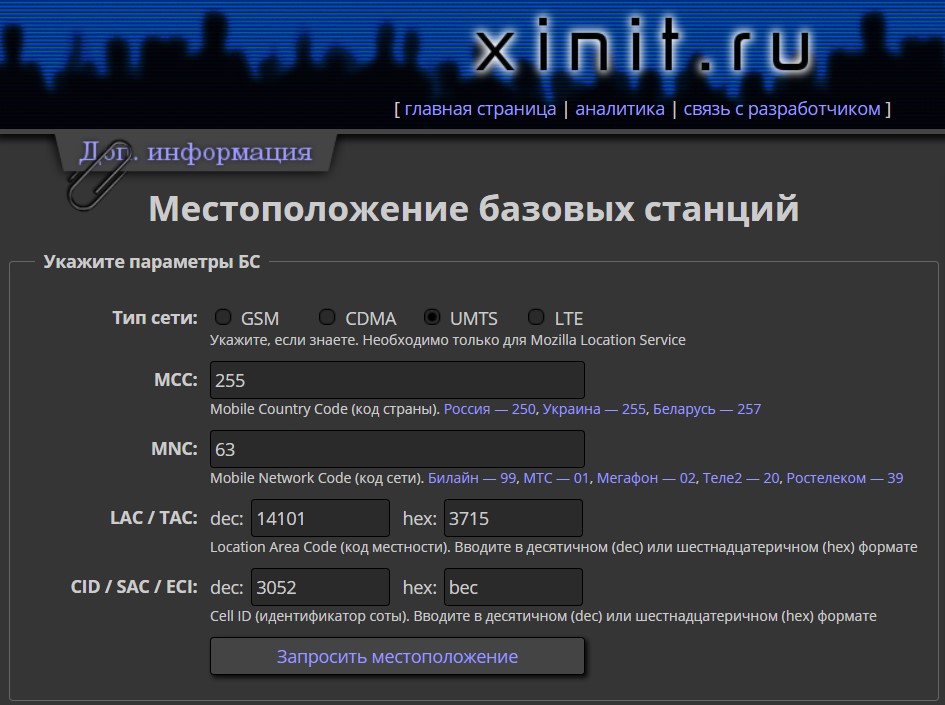The image size is (945, 705).
Task: Click the paperclip icon near Доп. информация
Action: pos(98,177)
